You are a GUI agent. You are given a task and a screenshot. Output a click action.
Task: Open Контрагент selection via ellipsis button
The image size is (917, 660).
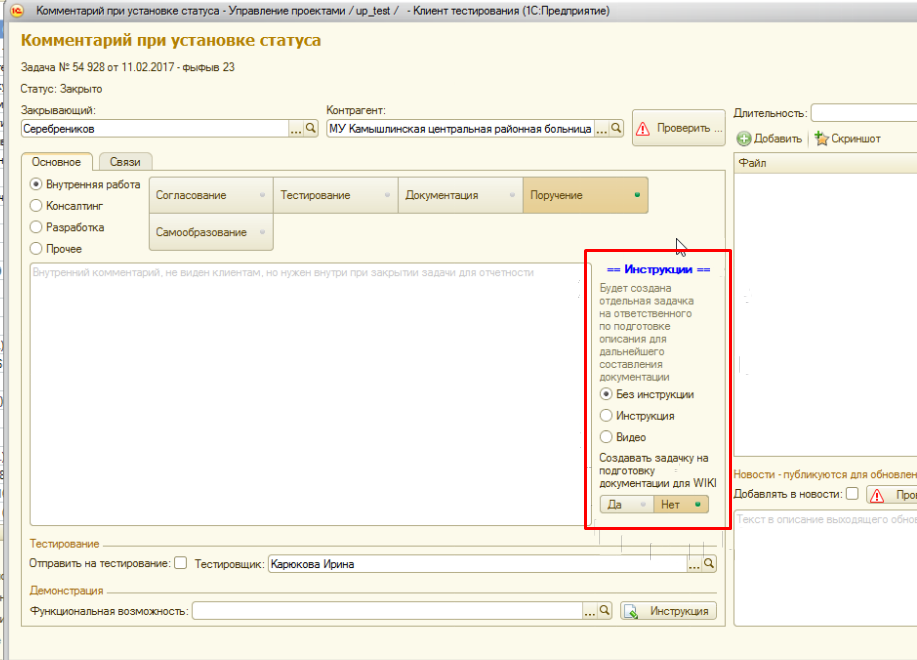click(601, 129)
